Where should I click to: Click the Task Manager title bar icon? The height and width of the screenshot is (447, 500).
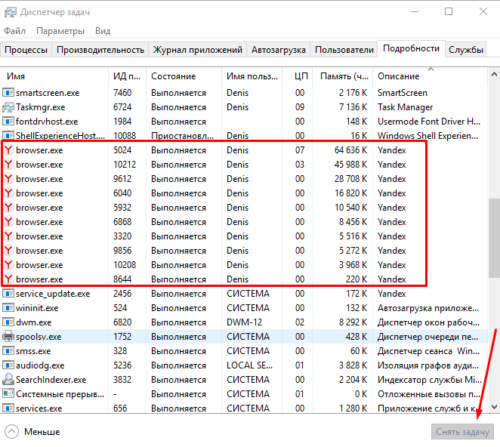[x=10, y=12]
